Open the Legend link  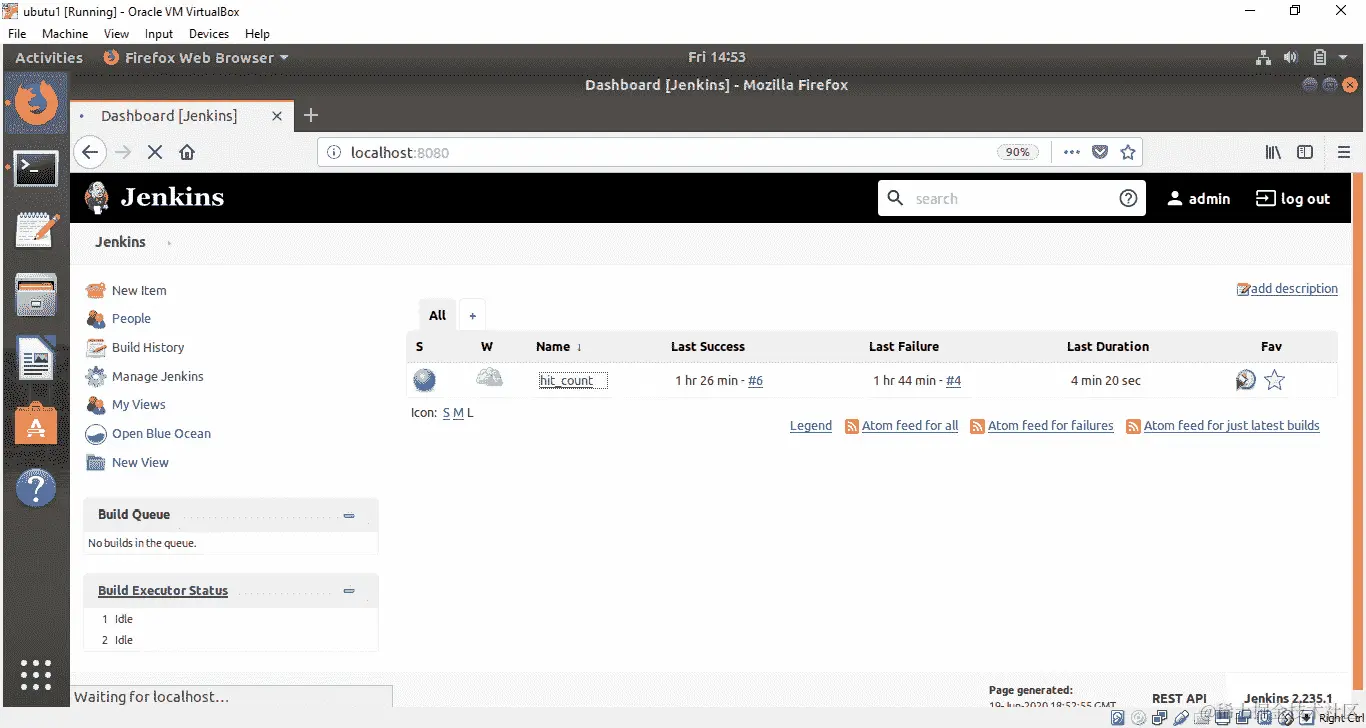[x=811, y=426]
